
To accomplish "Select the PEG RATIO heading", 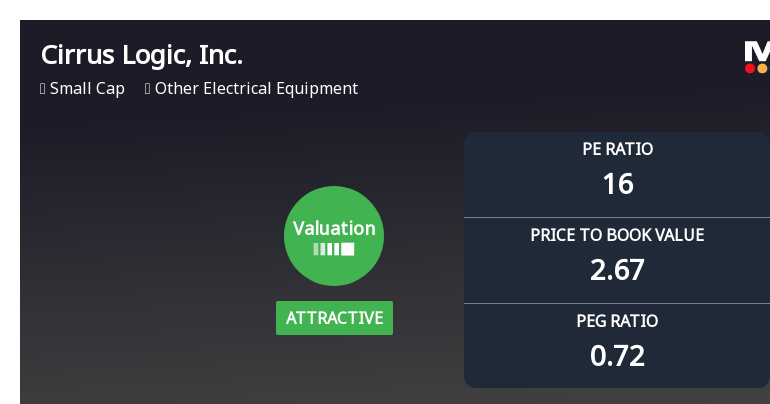I will coord(617,321).
